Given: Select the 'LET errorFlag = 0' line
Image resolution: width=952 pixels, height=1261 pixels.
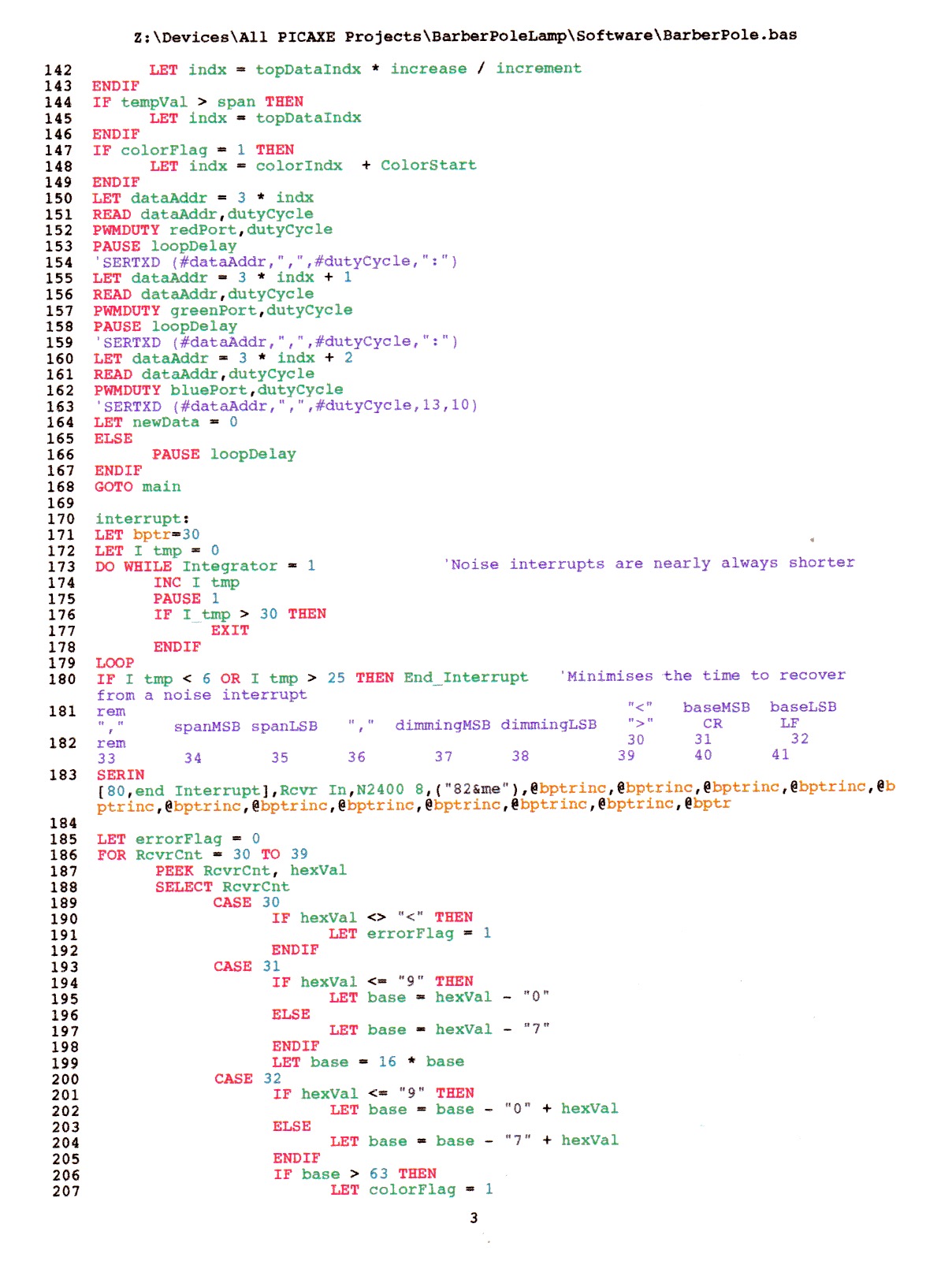Looking at the screenshot, I should (x=178, y=839).
